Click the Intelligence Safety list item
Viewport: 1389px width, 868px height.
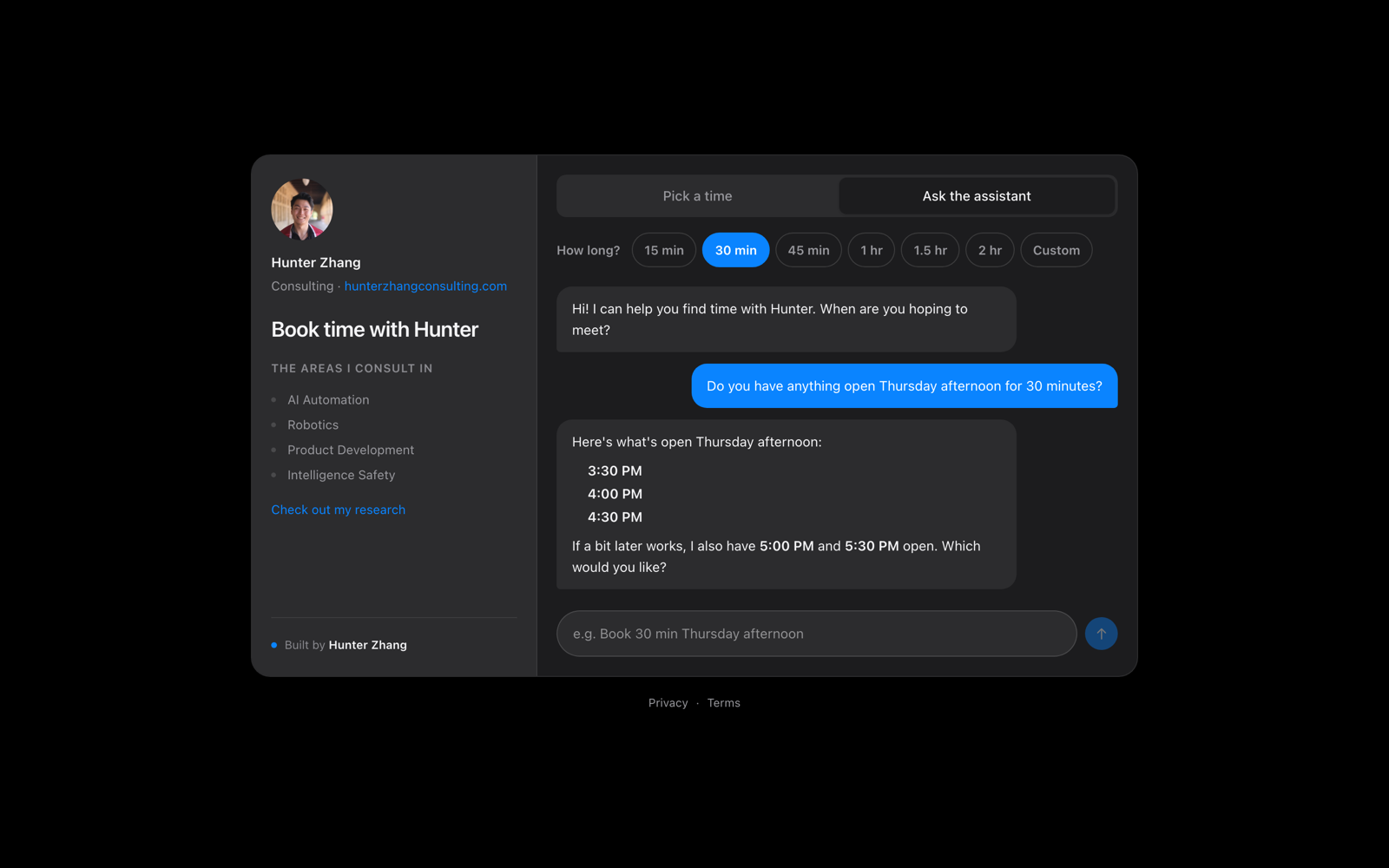[x=341, y=475]
